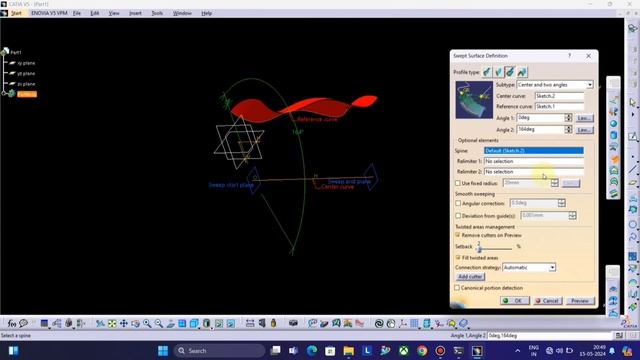Open the Measure Between tool
The width and height of the screenshot is (640, 360).
[x=250, y=324]
